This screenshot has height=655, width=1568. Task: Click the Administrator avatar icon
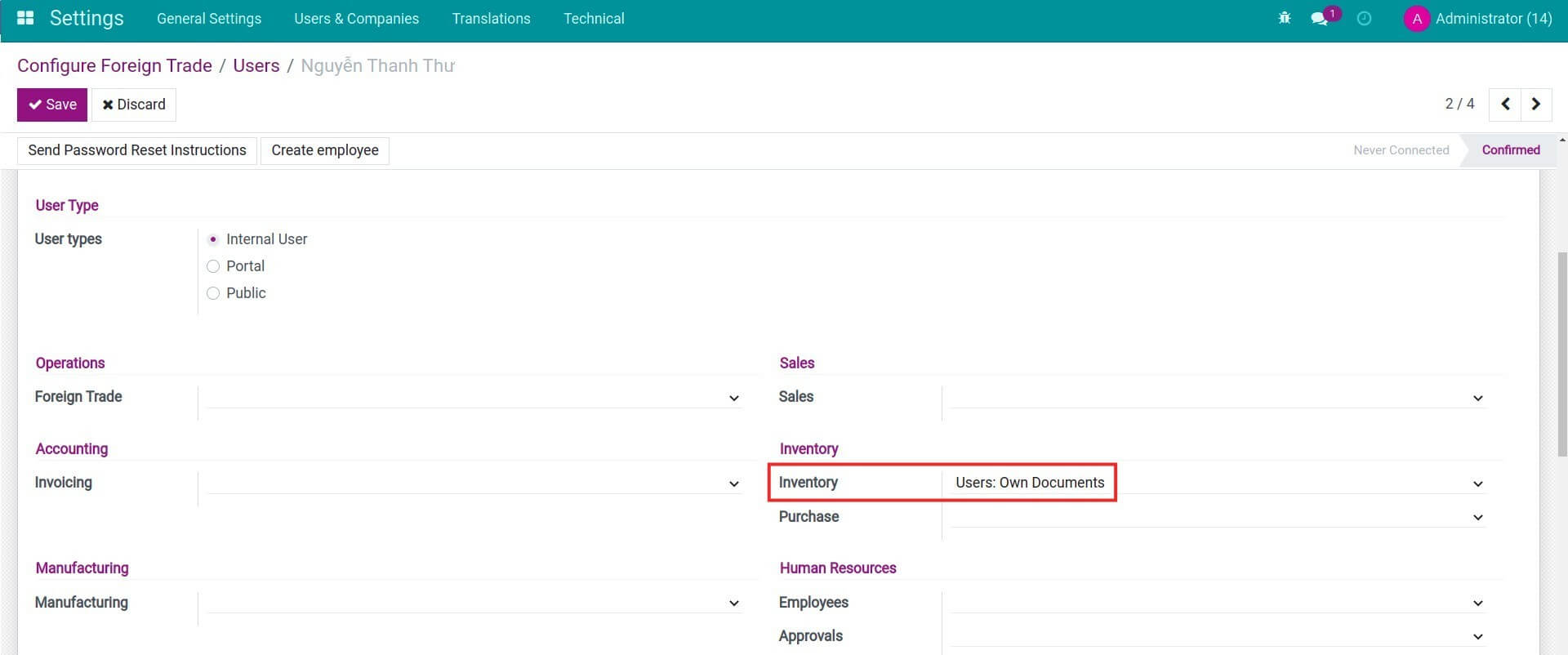(x=1416, y=19)
